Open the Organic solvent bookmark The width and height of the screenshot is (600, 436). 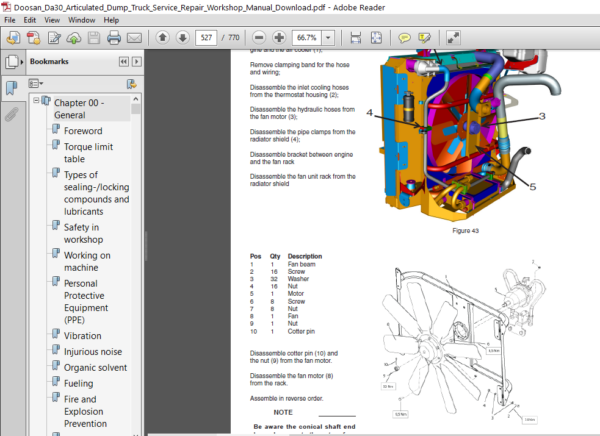click(x=95, y=367)
